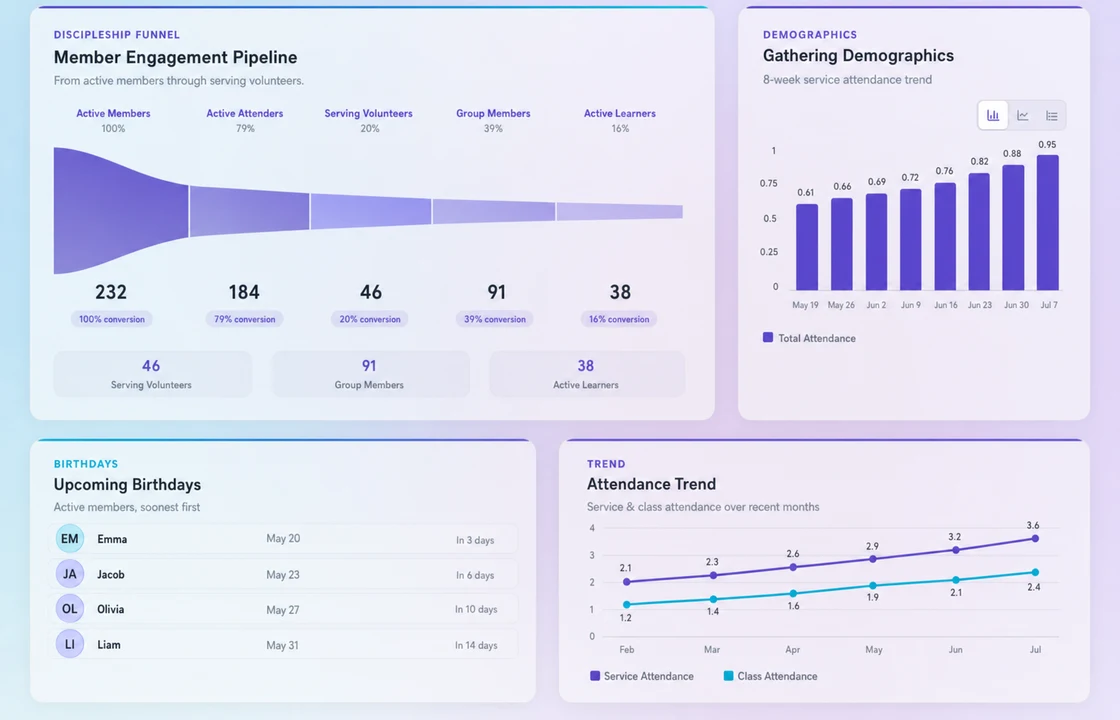
Task: Click the Jun Service Attendance point 3.2
Action: pos(956,550)
